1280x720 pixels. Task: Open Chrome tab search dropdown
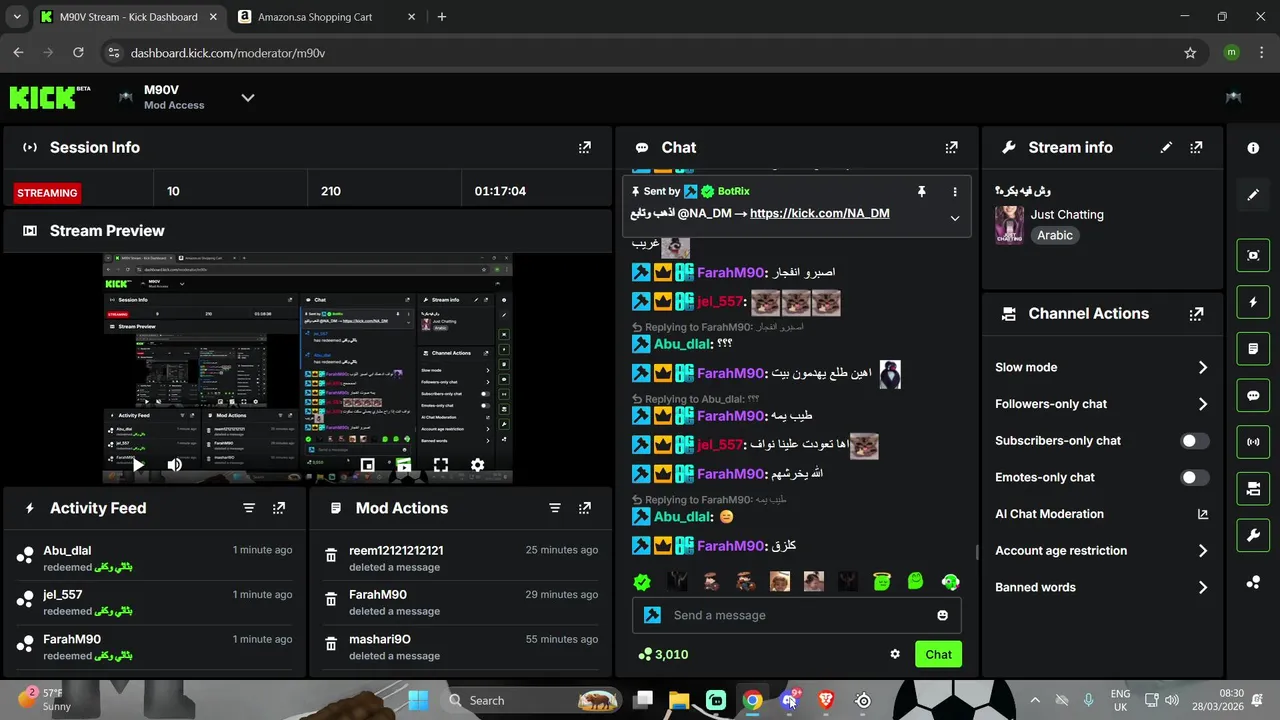click(17, 17)
